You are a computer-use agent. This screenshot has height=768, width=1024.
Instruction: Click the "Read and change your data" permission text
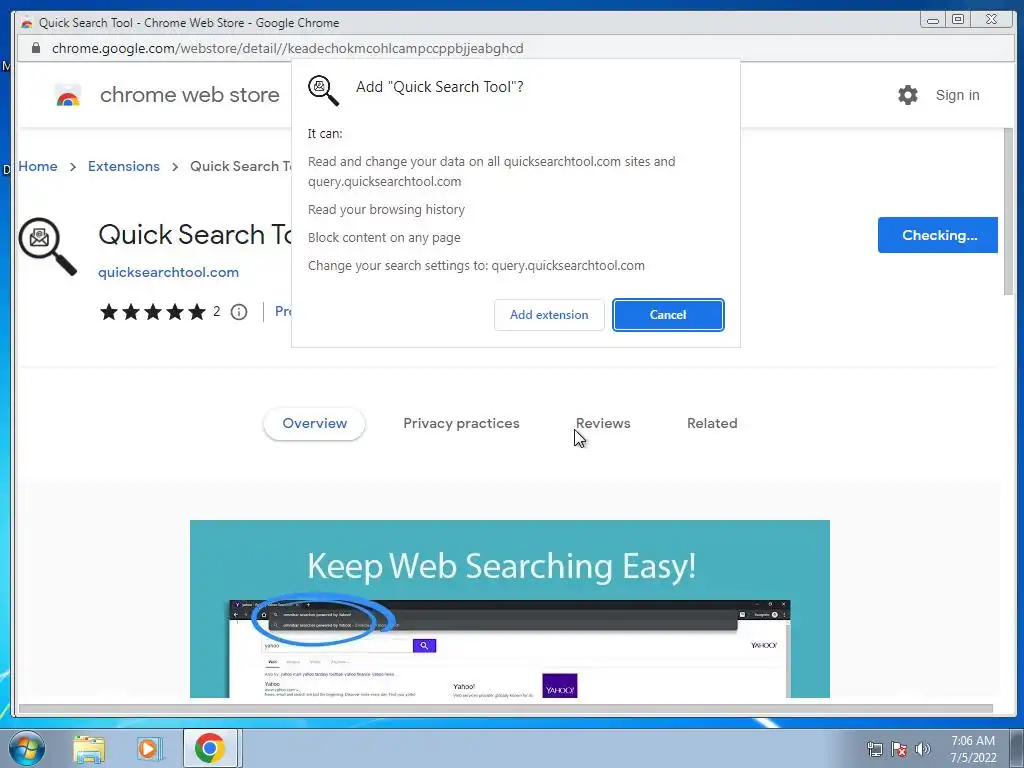492,171
